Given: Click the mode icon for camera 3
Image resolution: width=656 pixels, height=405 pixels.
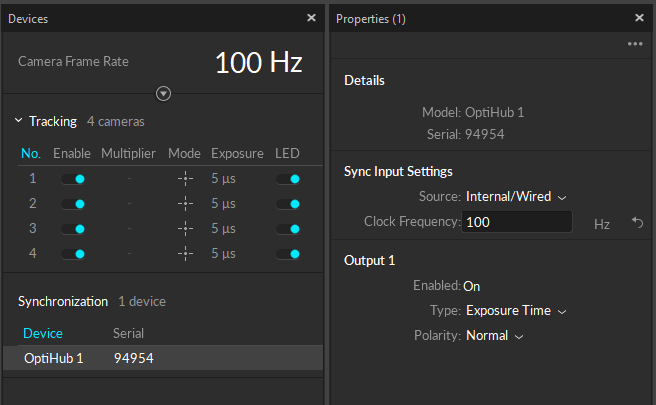Looking at the screenshot, I should pos(184,229).
